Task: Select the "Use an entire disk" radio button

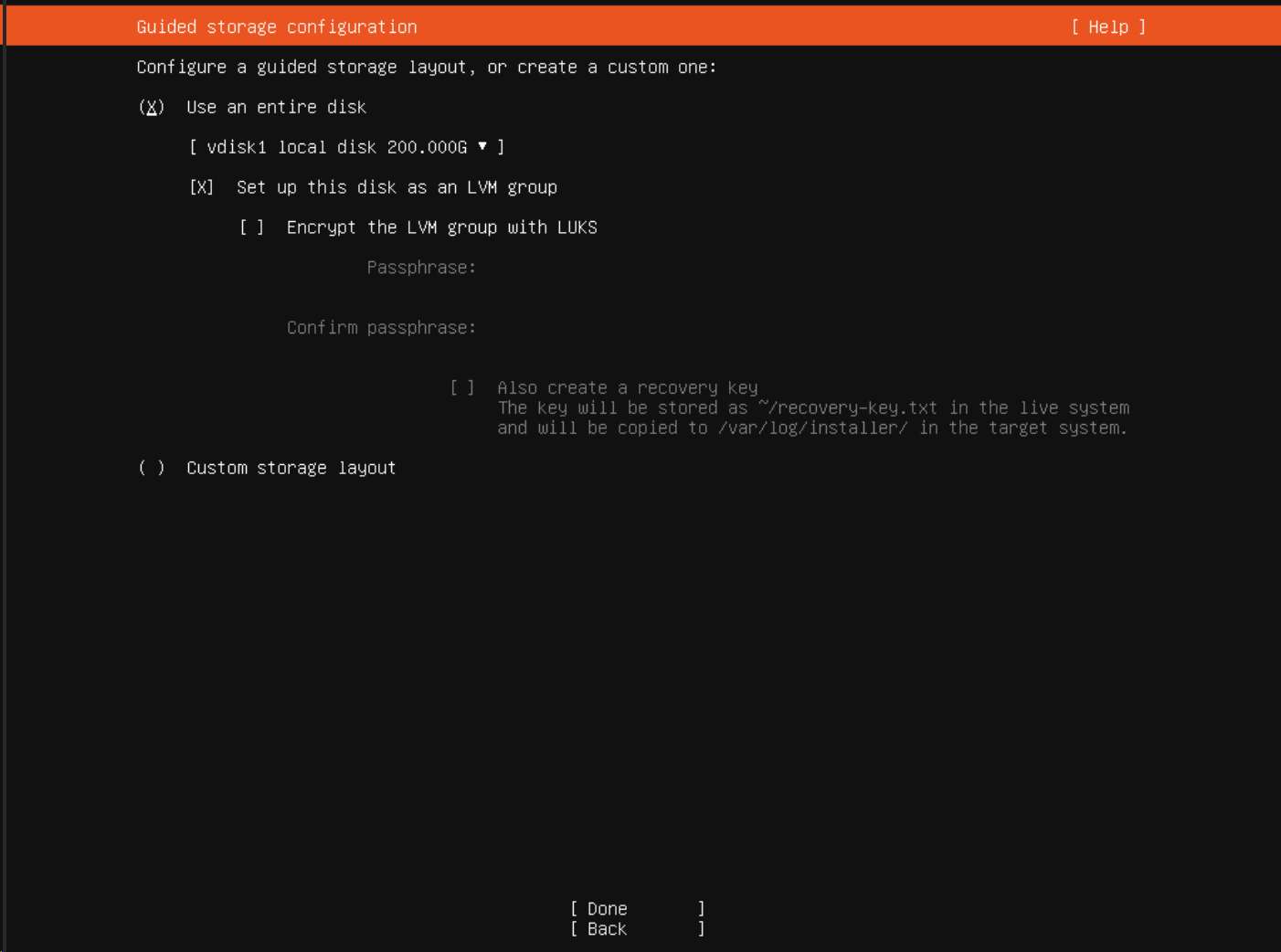Action: 152,108
